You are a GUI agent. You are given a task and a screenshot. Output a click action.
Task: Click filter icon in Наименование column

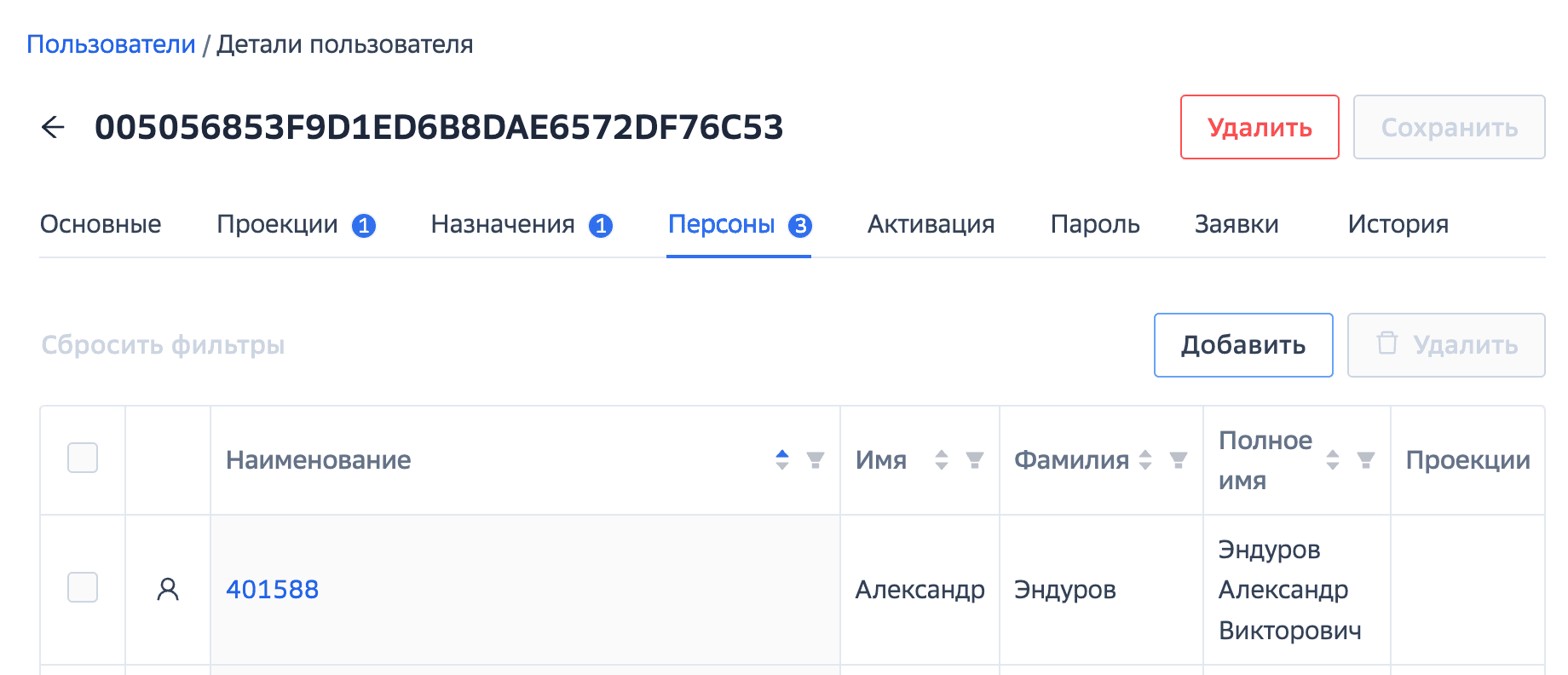pyautogui.click(x=816, y=460)
